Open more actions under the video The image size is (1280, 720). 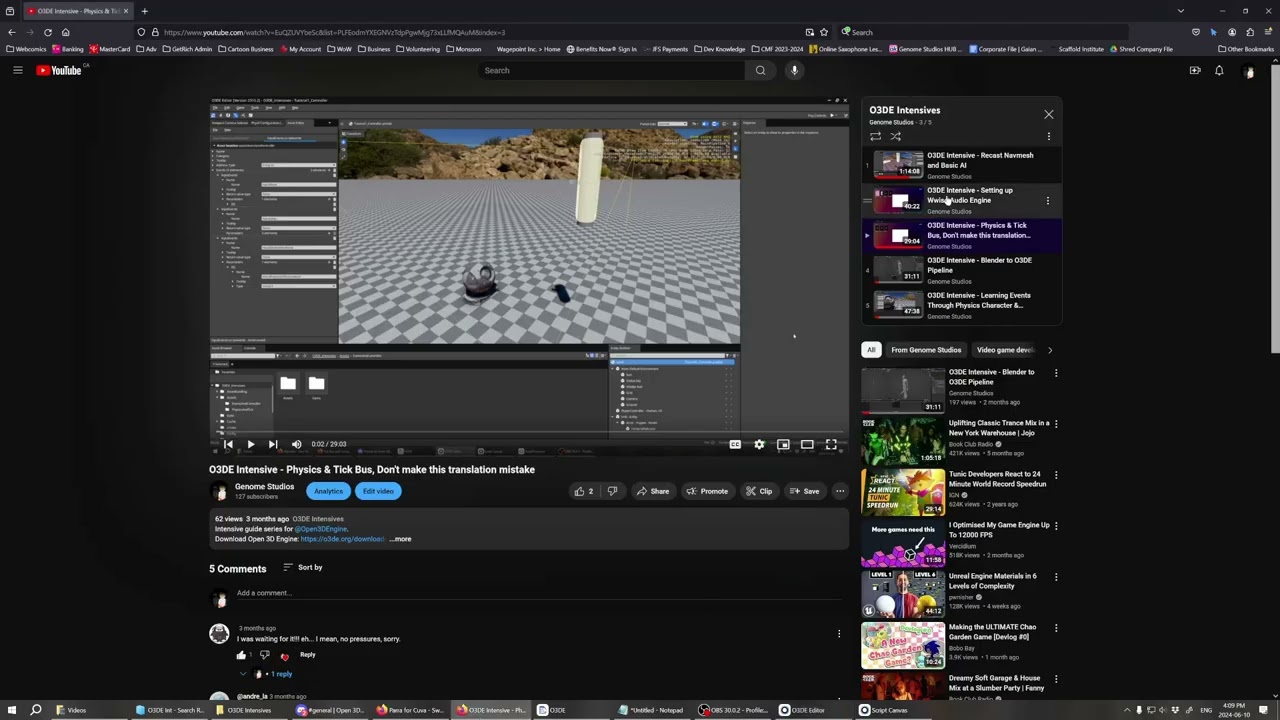coord(840,491)
